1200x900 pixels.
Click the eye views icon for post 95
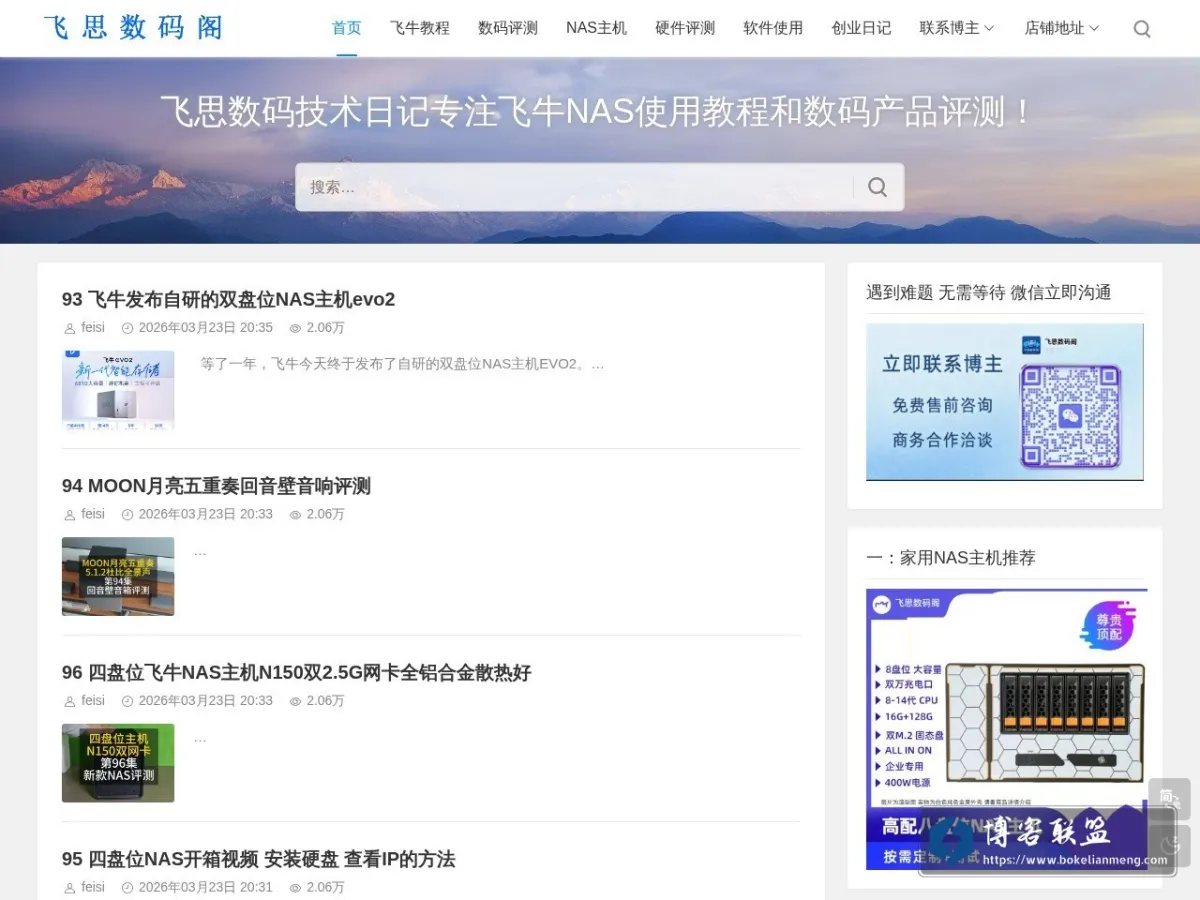(x=295, y=888)
